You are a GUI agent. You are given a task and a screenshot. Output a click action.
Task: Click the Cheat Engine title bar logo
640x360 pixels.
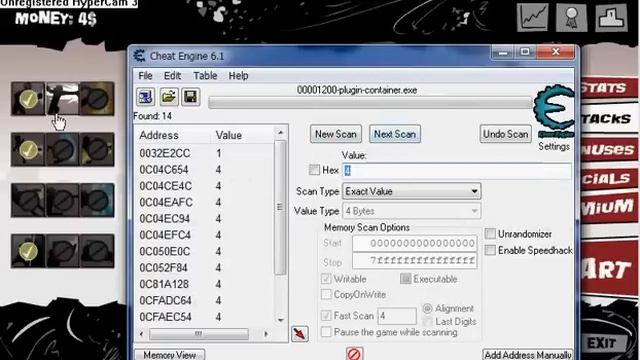(x=140, y=56)
